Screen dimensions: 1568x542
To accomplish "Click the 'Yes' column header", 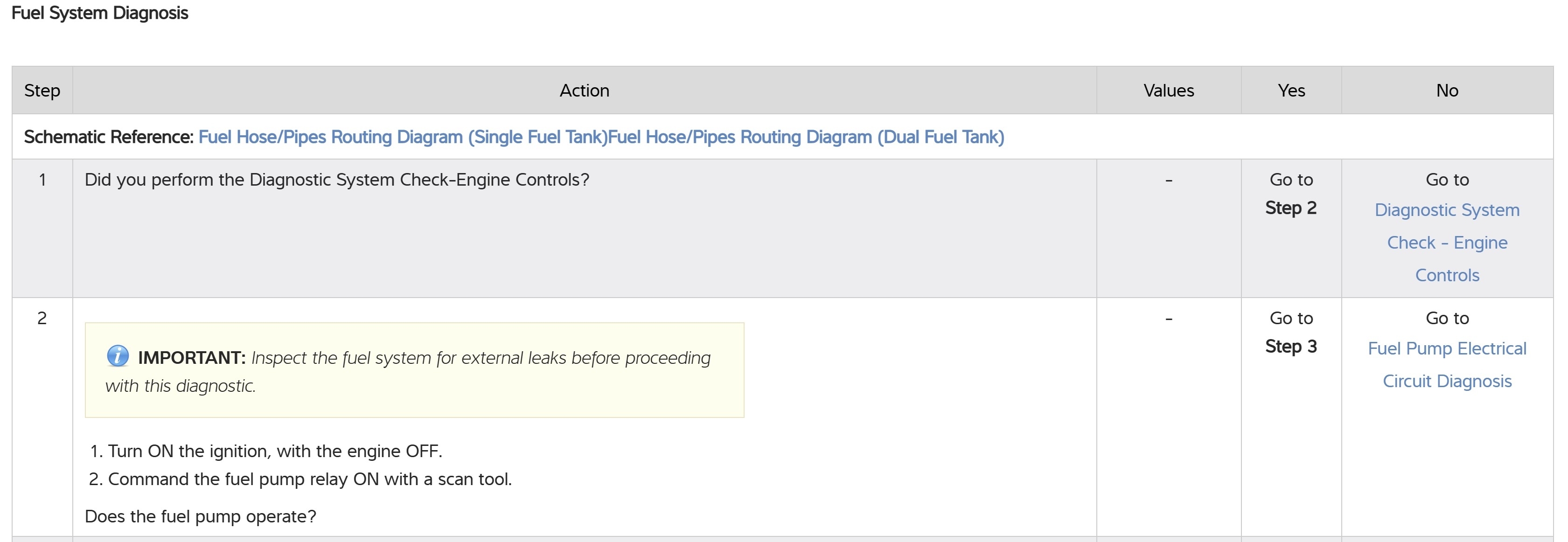I will 1291,90.
